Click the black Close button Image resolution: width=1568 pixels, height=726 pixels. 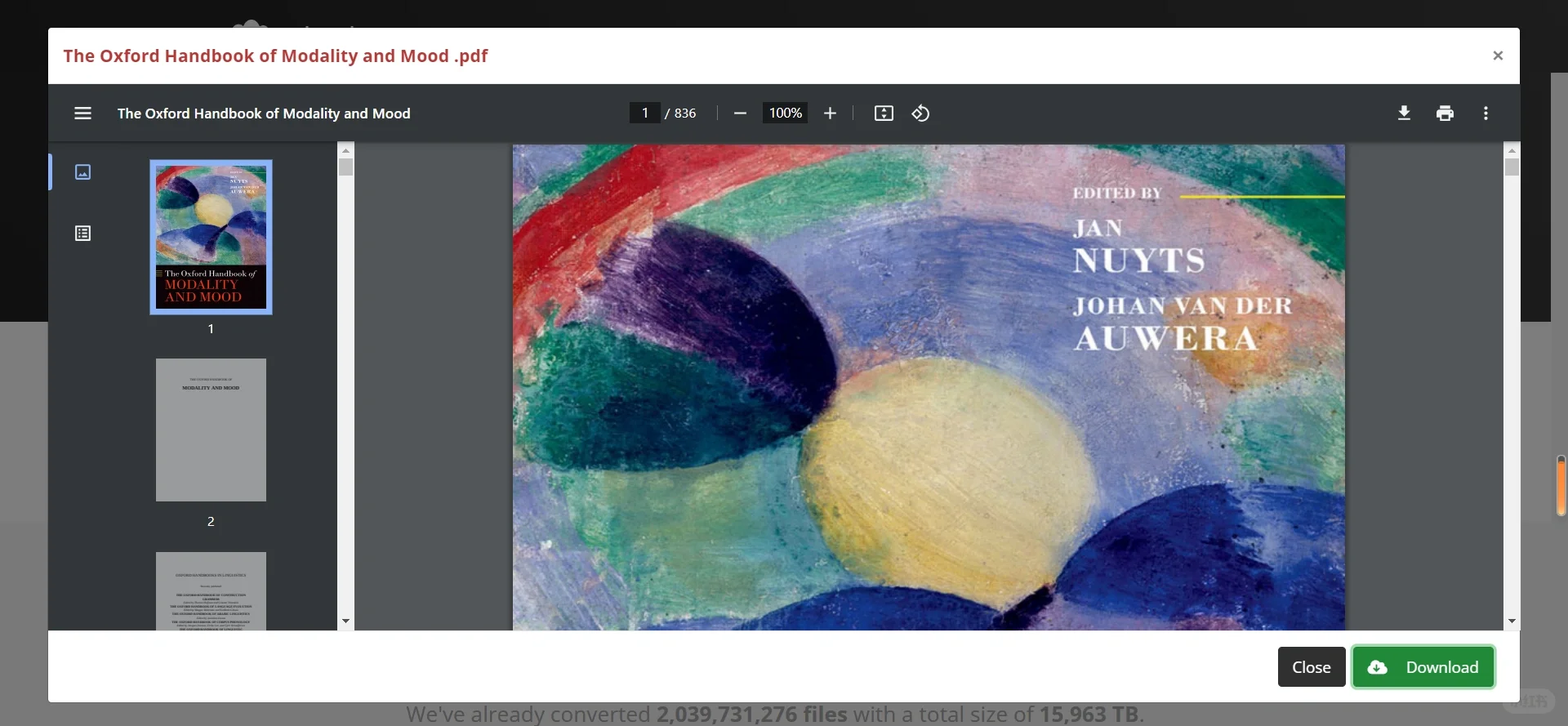pos(1312,667)
